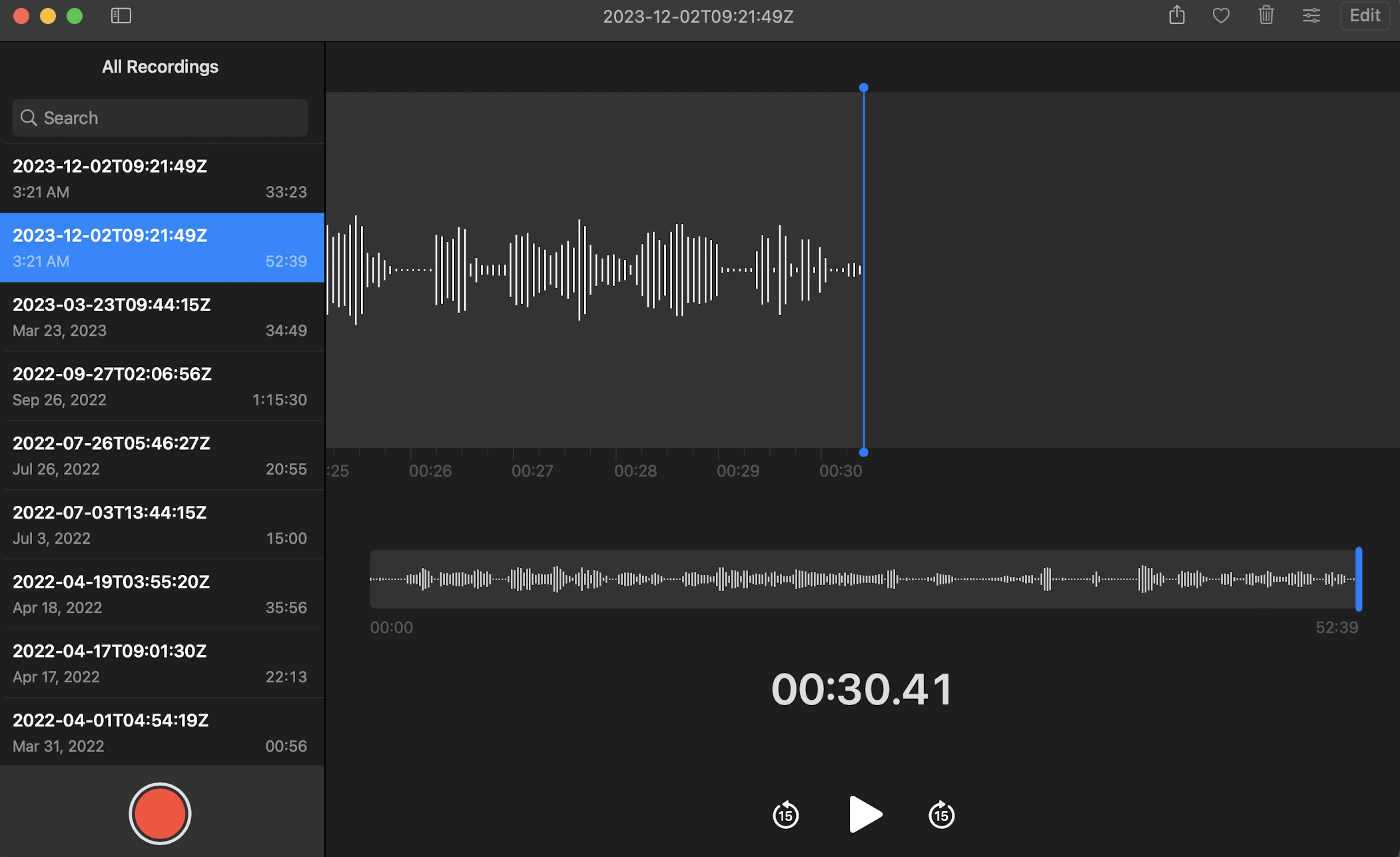
Task: Select the 33:23 recording at top
Action: (x=160, y=179)
